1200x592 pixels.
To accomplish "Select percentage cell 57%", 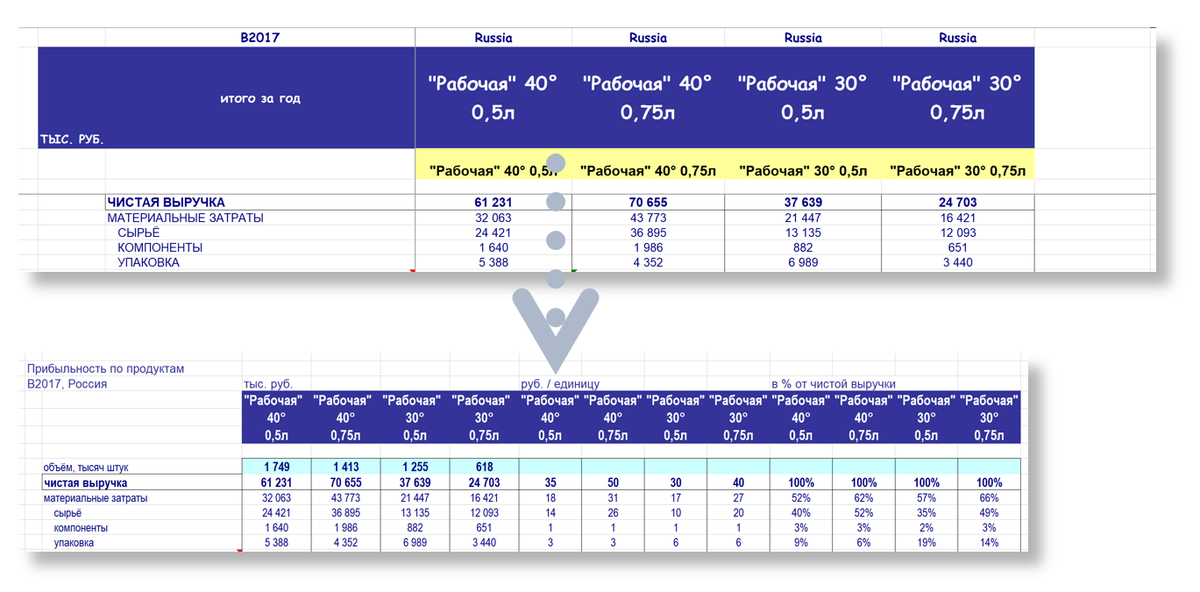I will click(x=927, y=497).
